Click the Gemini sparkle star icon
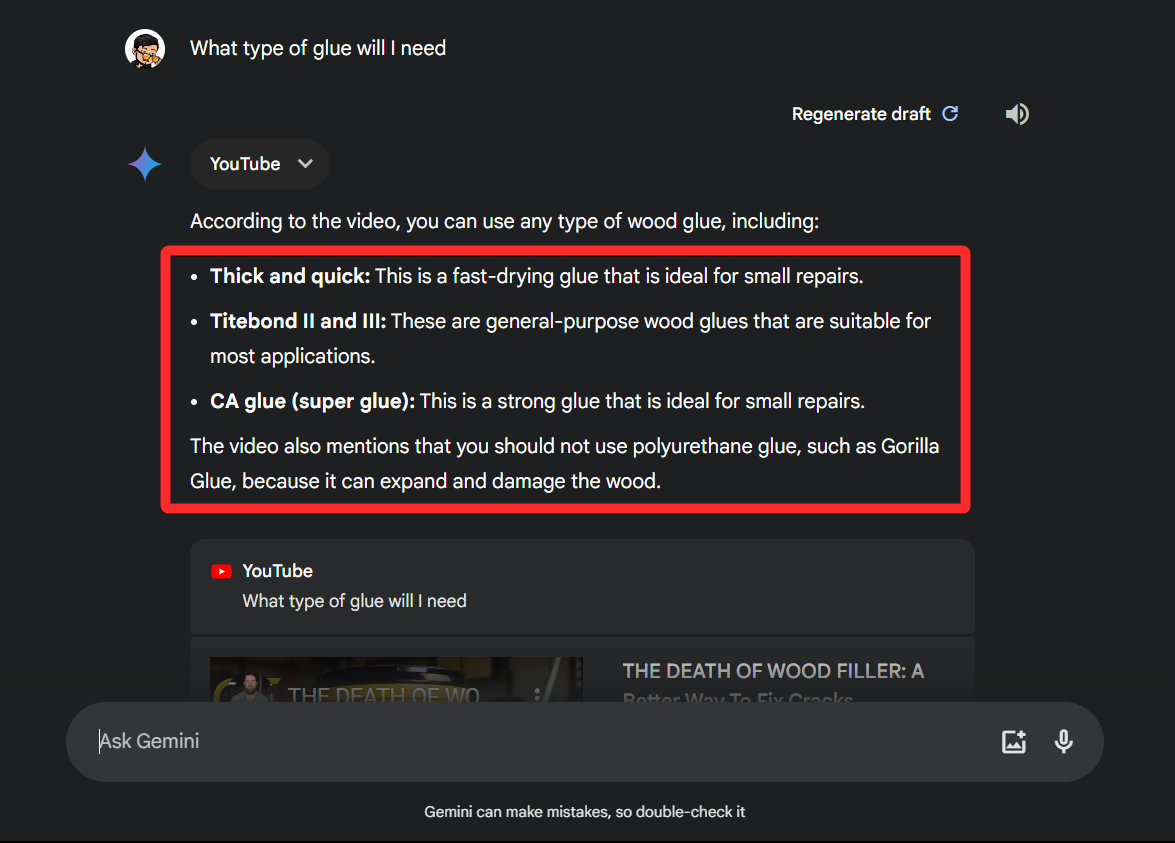The height and width of the screenshot is (843, 1175). (145, 164)
